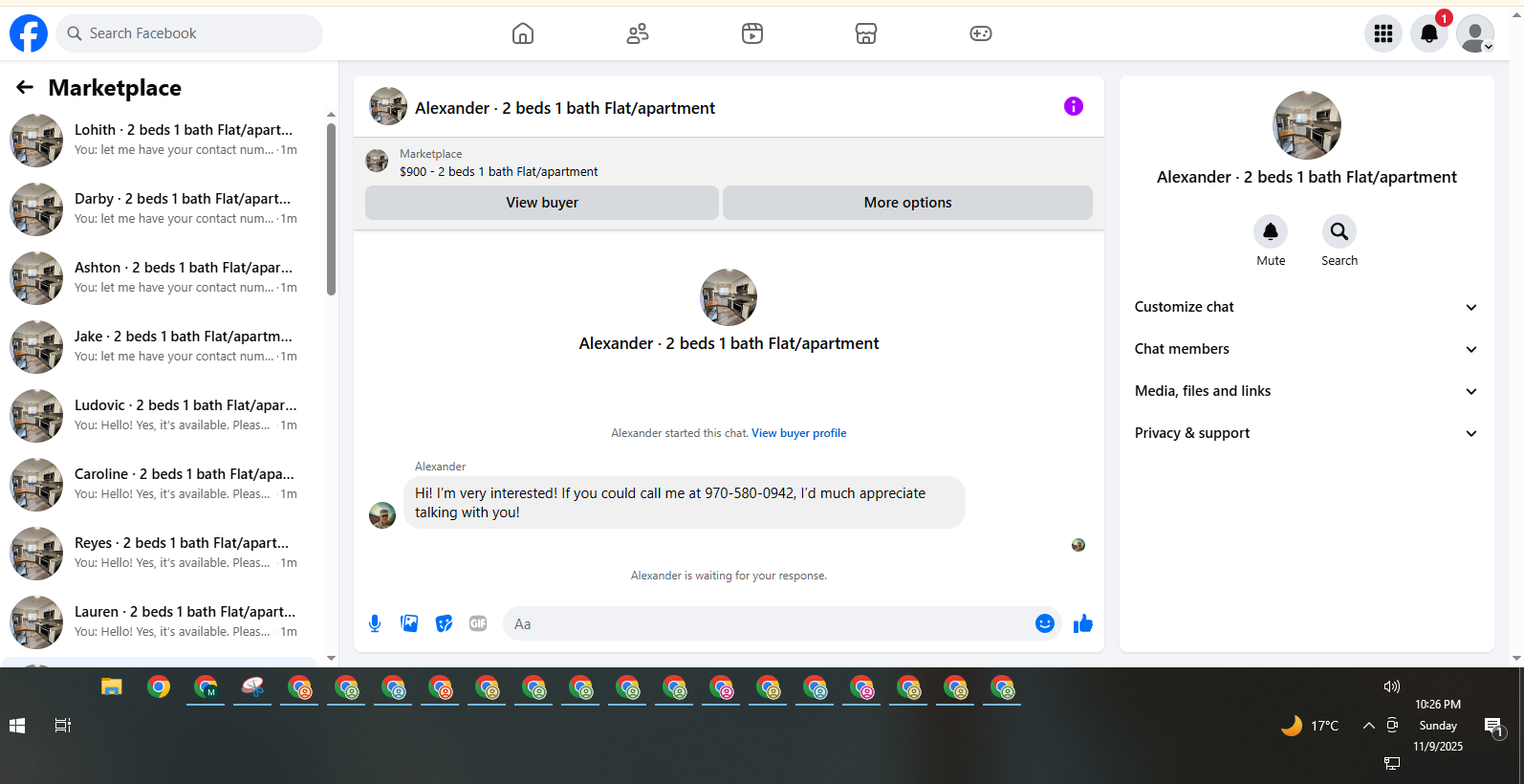Click the chat header title 'Alexander · 2 beds 1 bath Flat/apartment'
Image resolution: width=1524 pixels, height=784 pixels.
pyautogui.click(x=565, y=108)
